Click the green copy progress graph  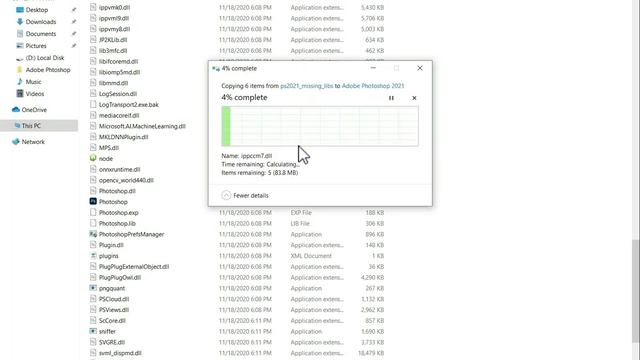tap(320, 126)
